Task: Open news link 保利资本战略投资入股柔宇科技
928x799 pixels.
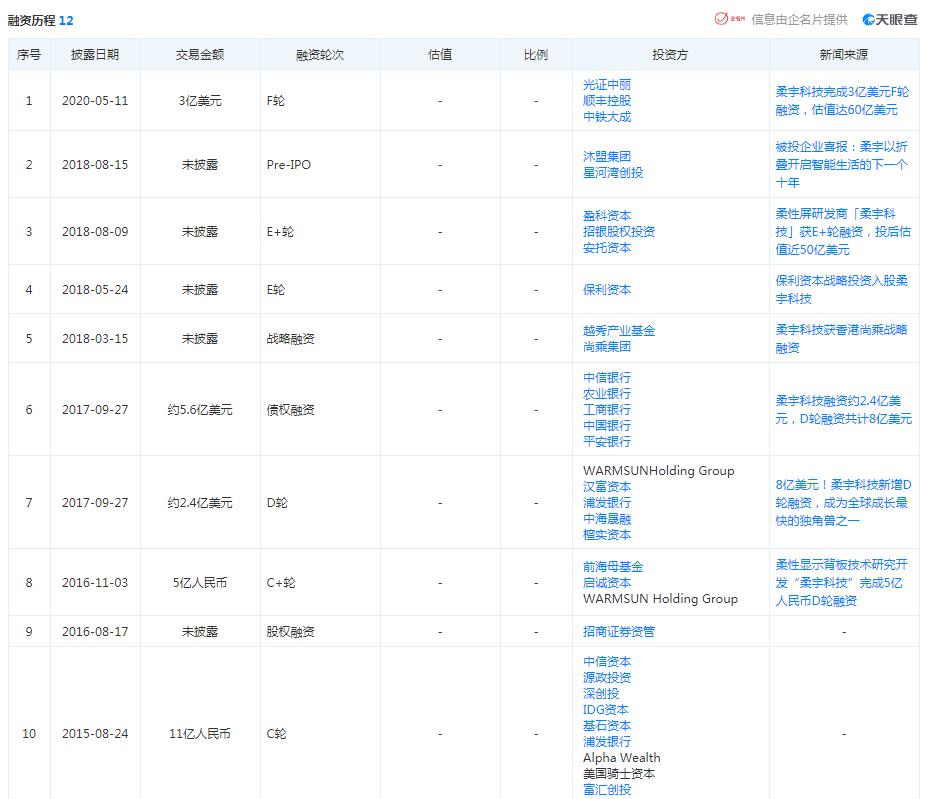Action: pyautogui.click(x=845, y=289)
